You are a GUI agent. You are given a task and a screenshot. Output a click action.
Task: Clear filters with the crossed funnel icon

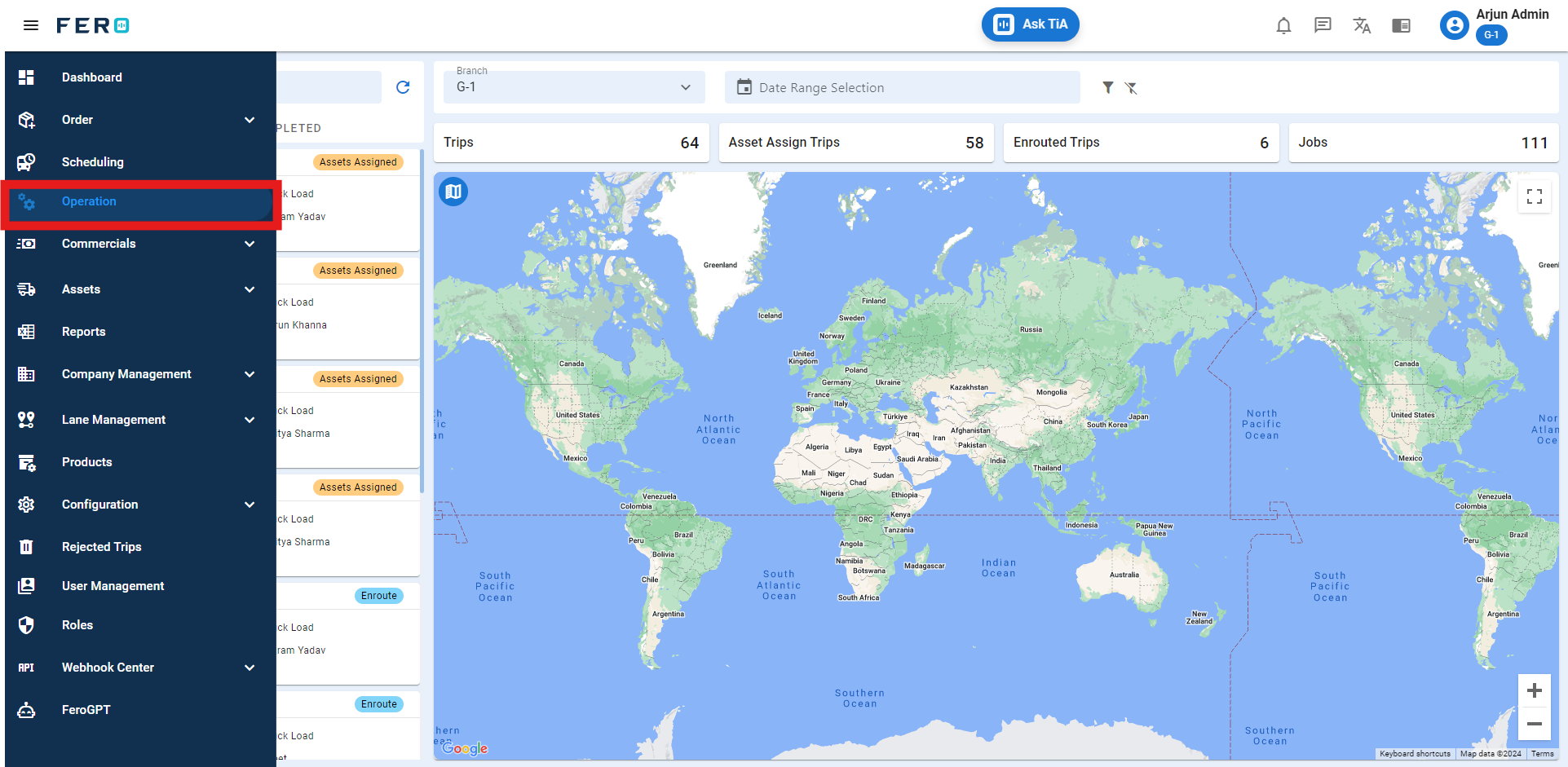[1131, 87]
